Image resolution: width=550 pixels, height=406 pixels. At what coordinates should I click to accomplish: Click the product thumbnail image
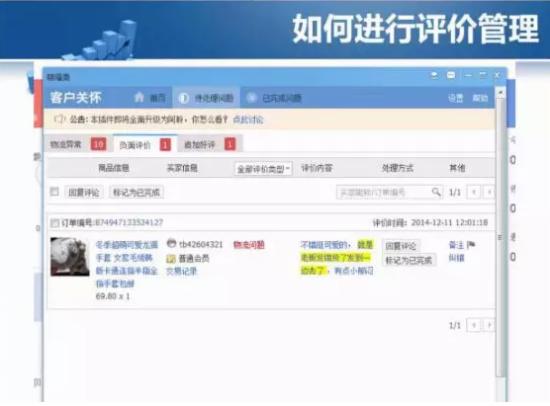[70, 257]
